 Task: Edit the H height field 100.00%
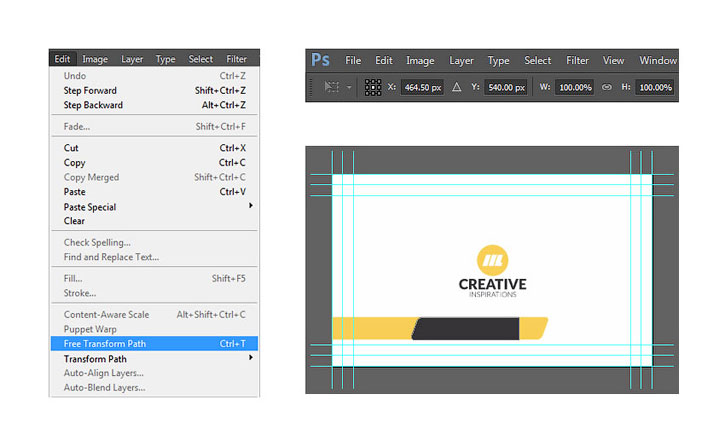click(x=655, y=87)
